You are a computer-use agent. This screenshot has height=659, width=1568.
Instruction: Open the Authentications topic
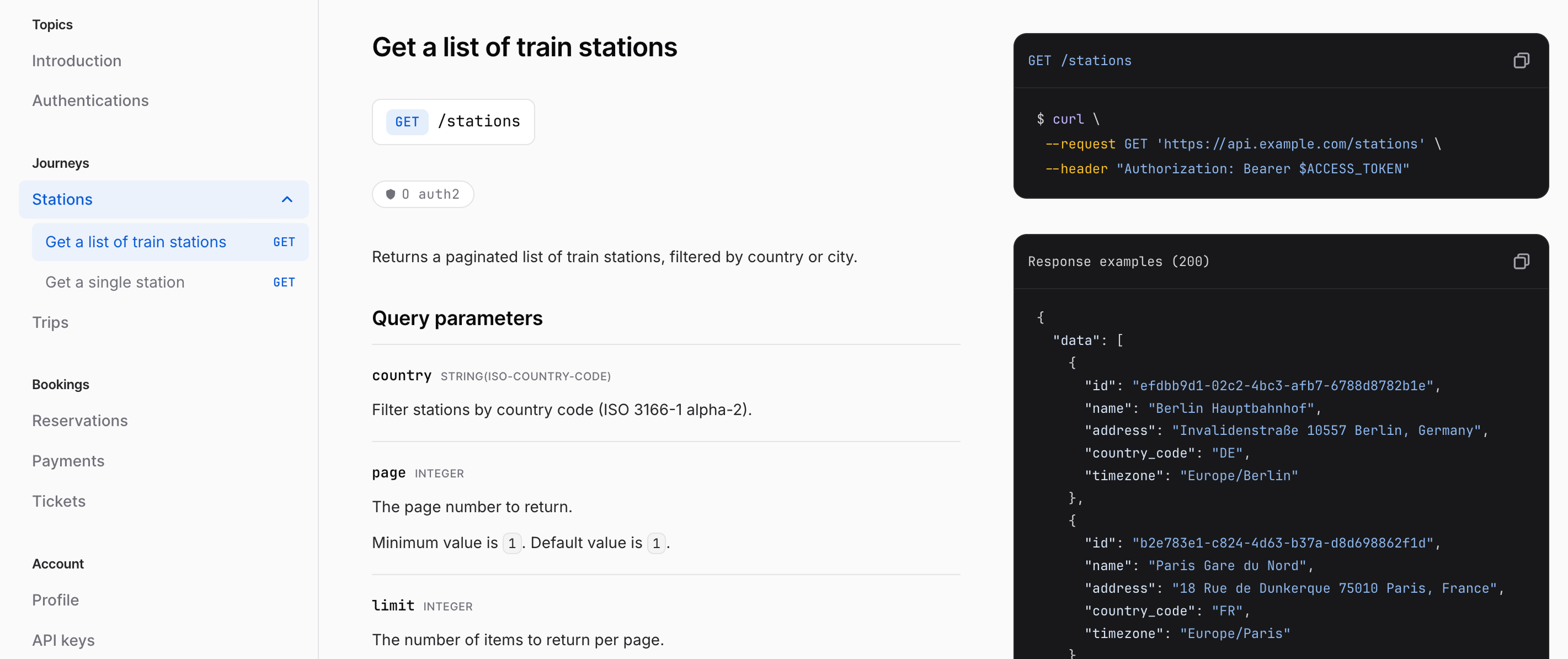click(x=90, y=100)
